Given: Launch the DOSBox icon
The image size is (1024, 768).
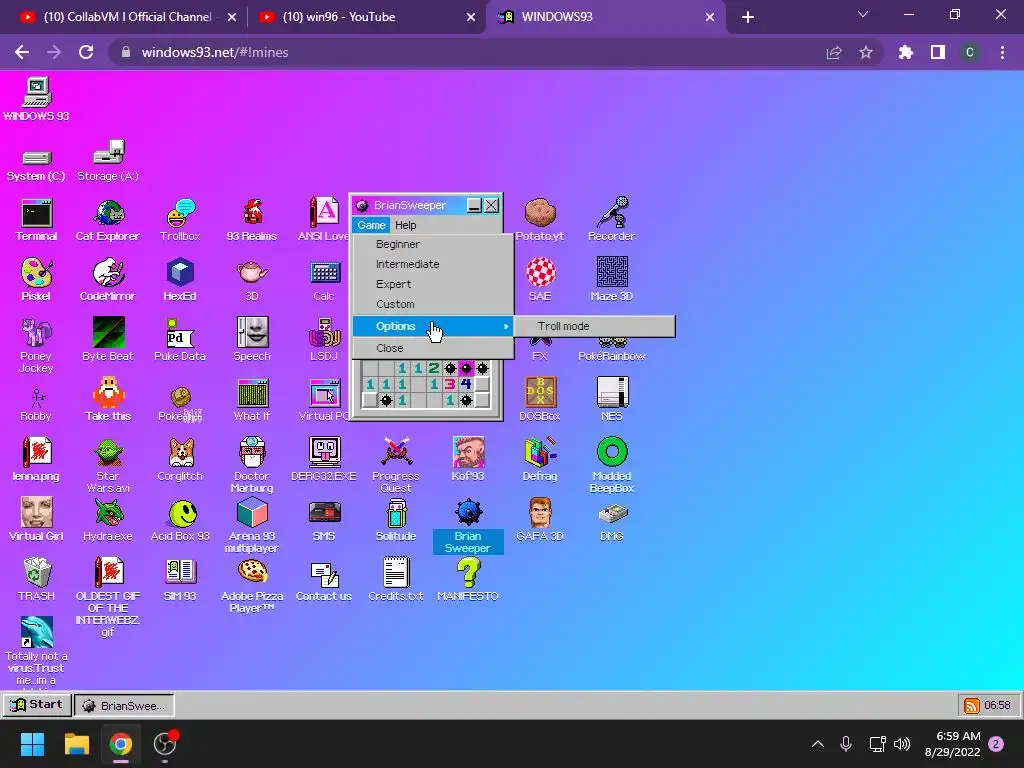Looking at the screenshot, I should pyautogui.click(x=540, y=400).
